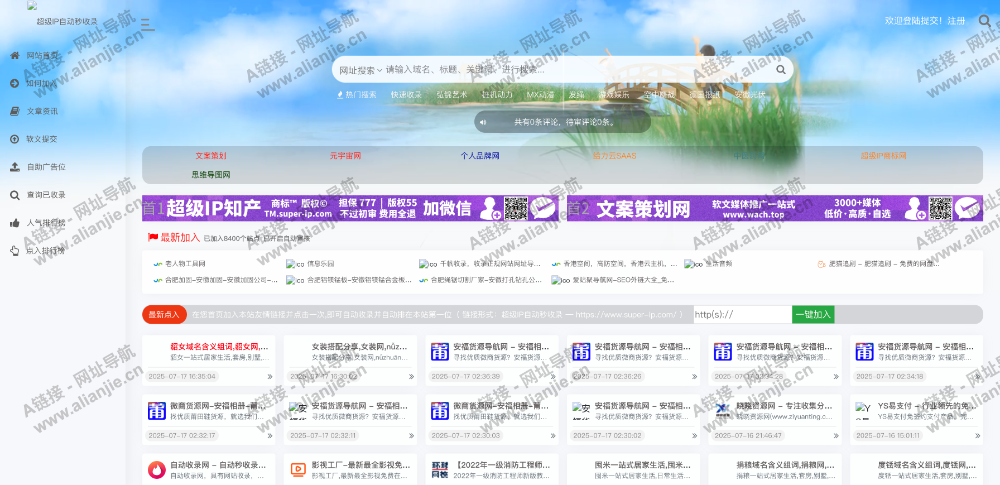
Task: Click the http(s):// URL input field
Action: click(x=741, y=314)
